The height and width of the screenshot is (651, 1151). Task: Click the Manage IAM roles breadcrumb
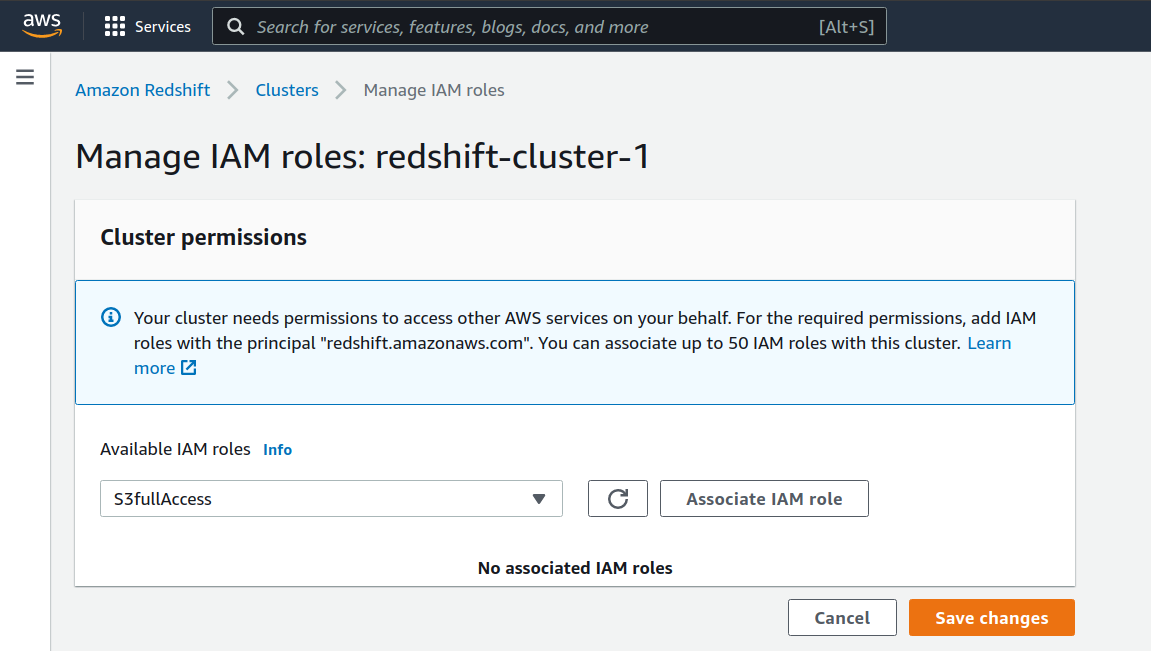434,90
